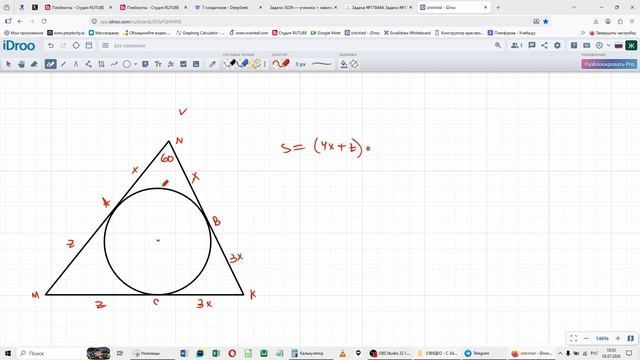640x360 pixels.
Task: Select the no-fill option
Action: [x=354, y=64]
